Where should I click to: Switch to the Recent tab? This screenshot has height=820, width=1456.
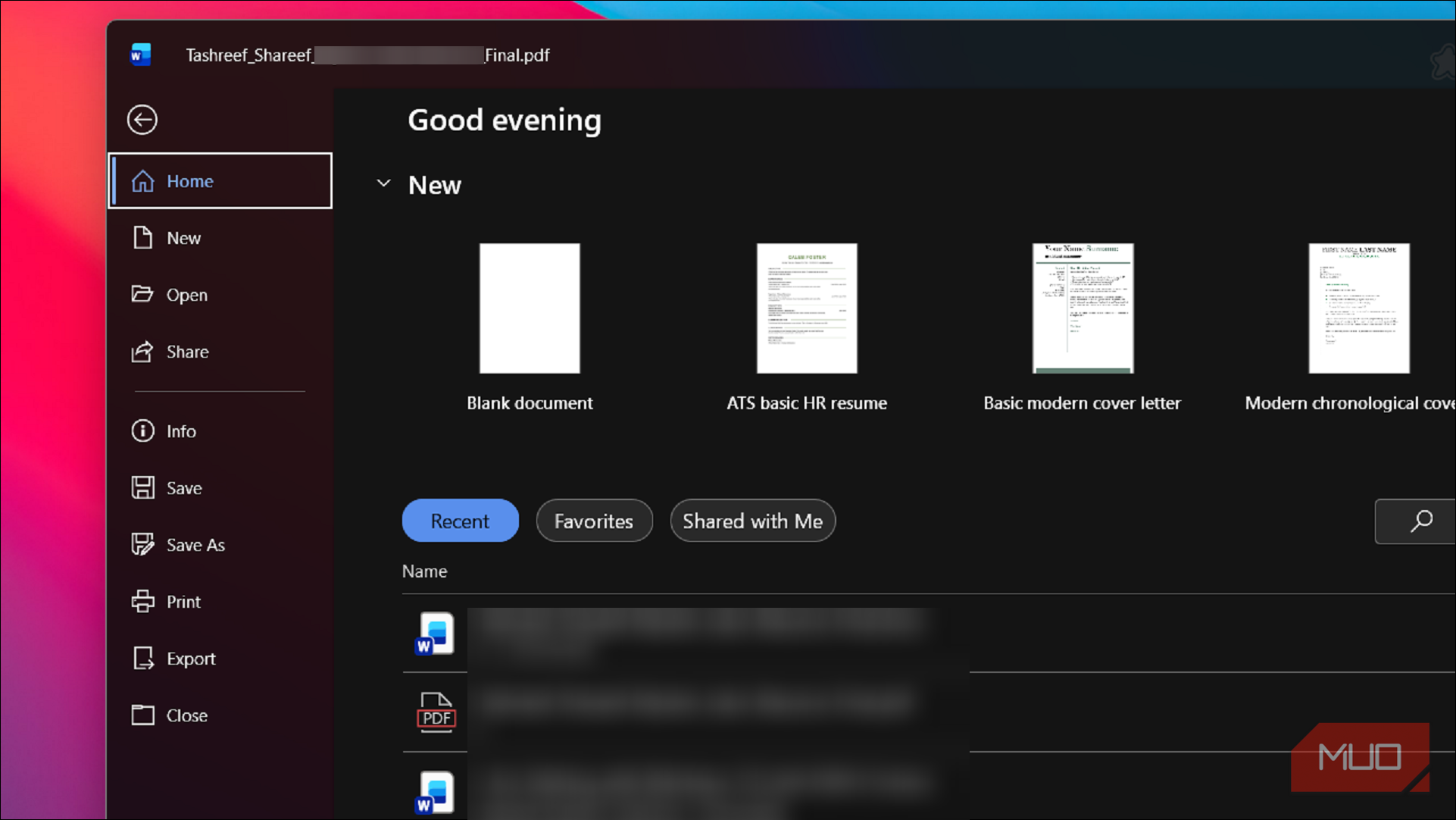point(460,521)
